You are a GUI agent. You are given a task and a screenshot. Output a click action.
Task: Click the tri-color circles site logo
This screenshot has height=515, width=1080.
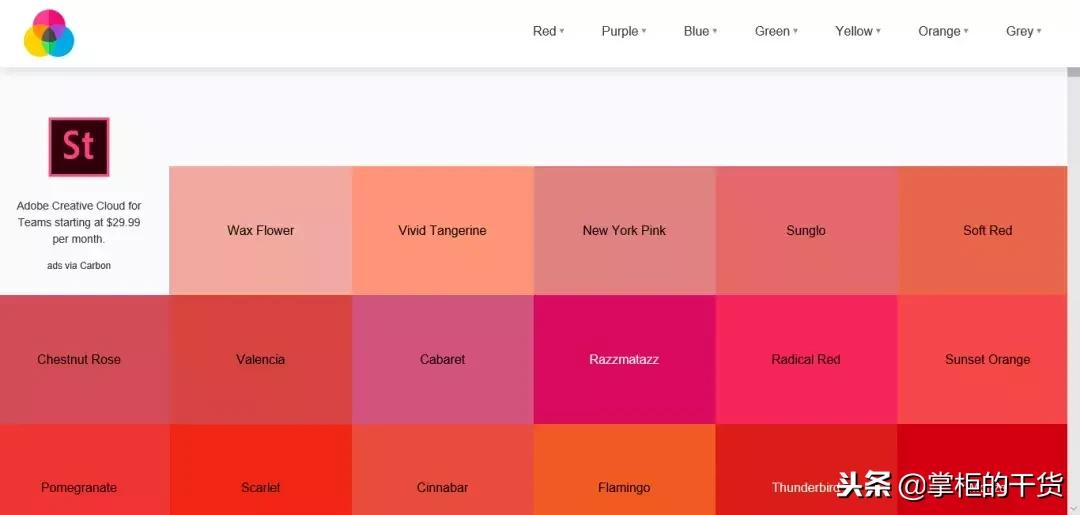(x=49, y=33)
